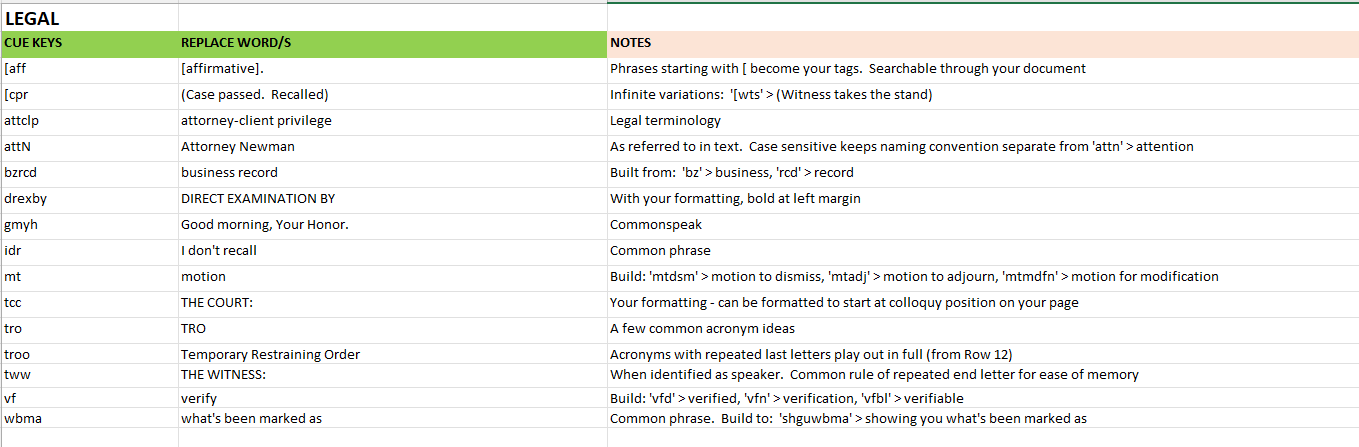Screen dimensions: 1359x447
Task: Select the '(Case passed. Recalled)' cell
Action: (392, 96)
